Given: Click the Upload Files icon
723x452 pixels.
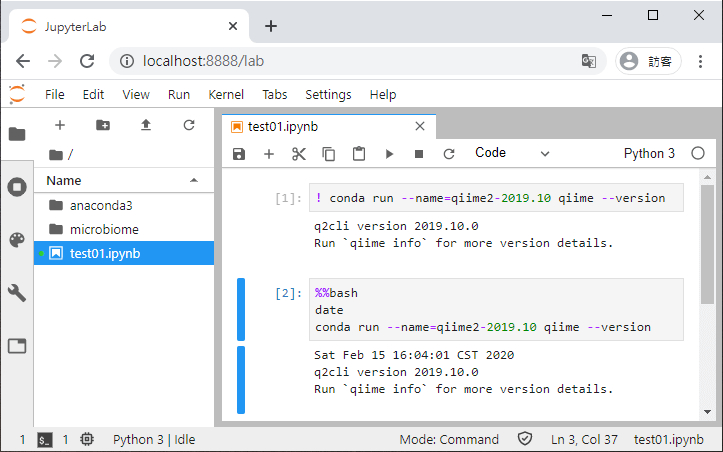Looking at the screenshot, I should click(x=146, y=125).
